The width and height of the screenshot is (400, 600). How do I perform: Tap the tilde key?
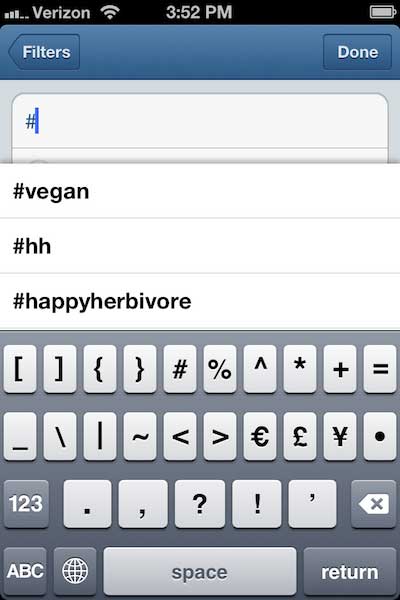tap(140, 436)
